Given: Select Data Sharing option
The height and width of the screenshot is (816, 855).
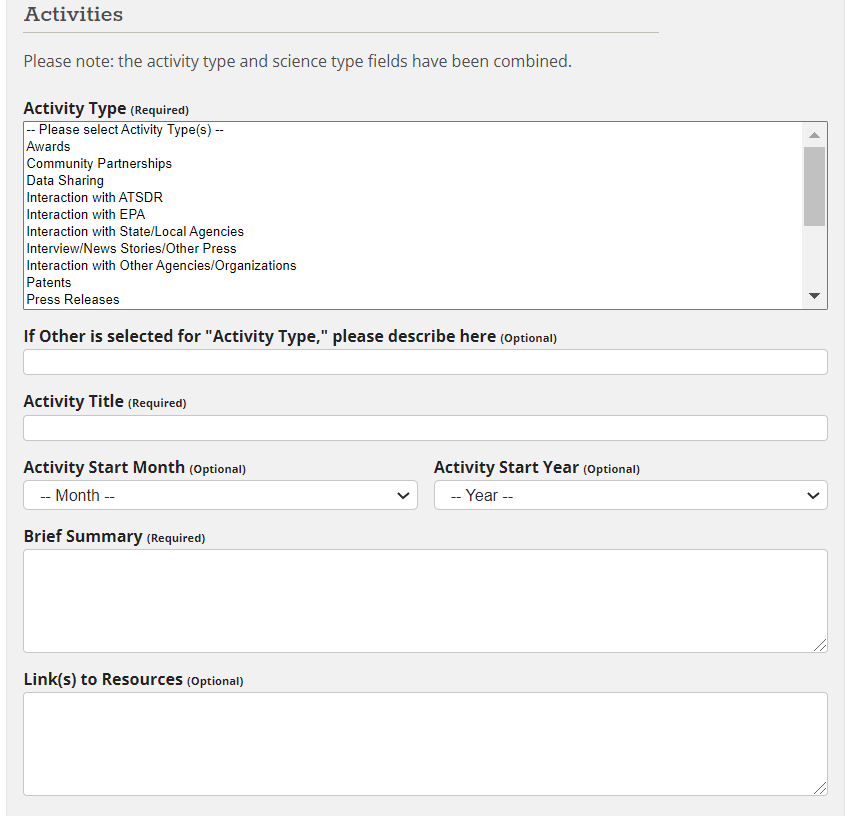Looking at the screenshot, I should pyautogui.click(x=65, y=181).
